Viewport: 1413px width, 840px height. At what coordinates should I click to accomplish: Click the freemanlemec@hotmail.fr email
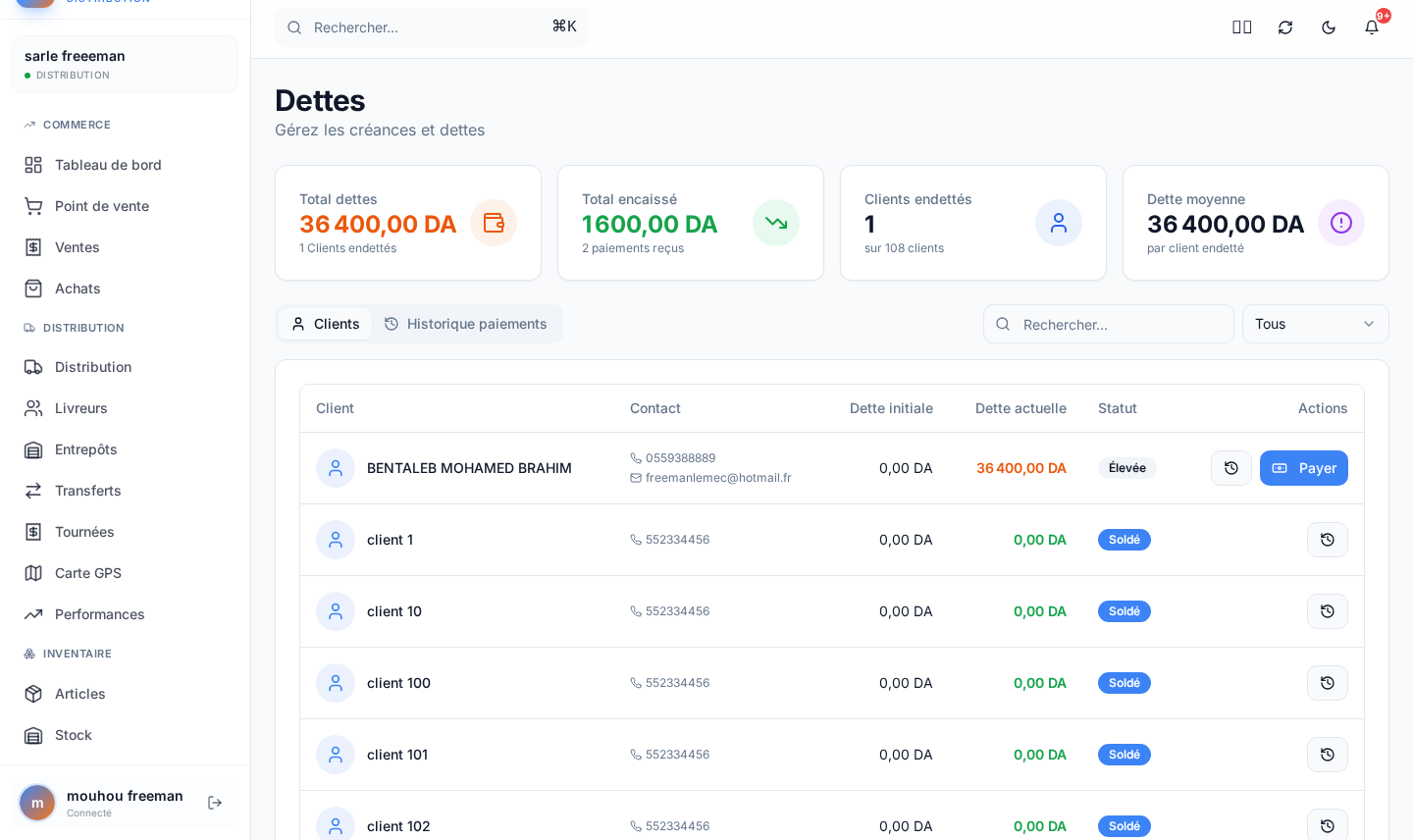click(718, 478)
